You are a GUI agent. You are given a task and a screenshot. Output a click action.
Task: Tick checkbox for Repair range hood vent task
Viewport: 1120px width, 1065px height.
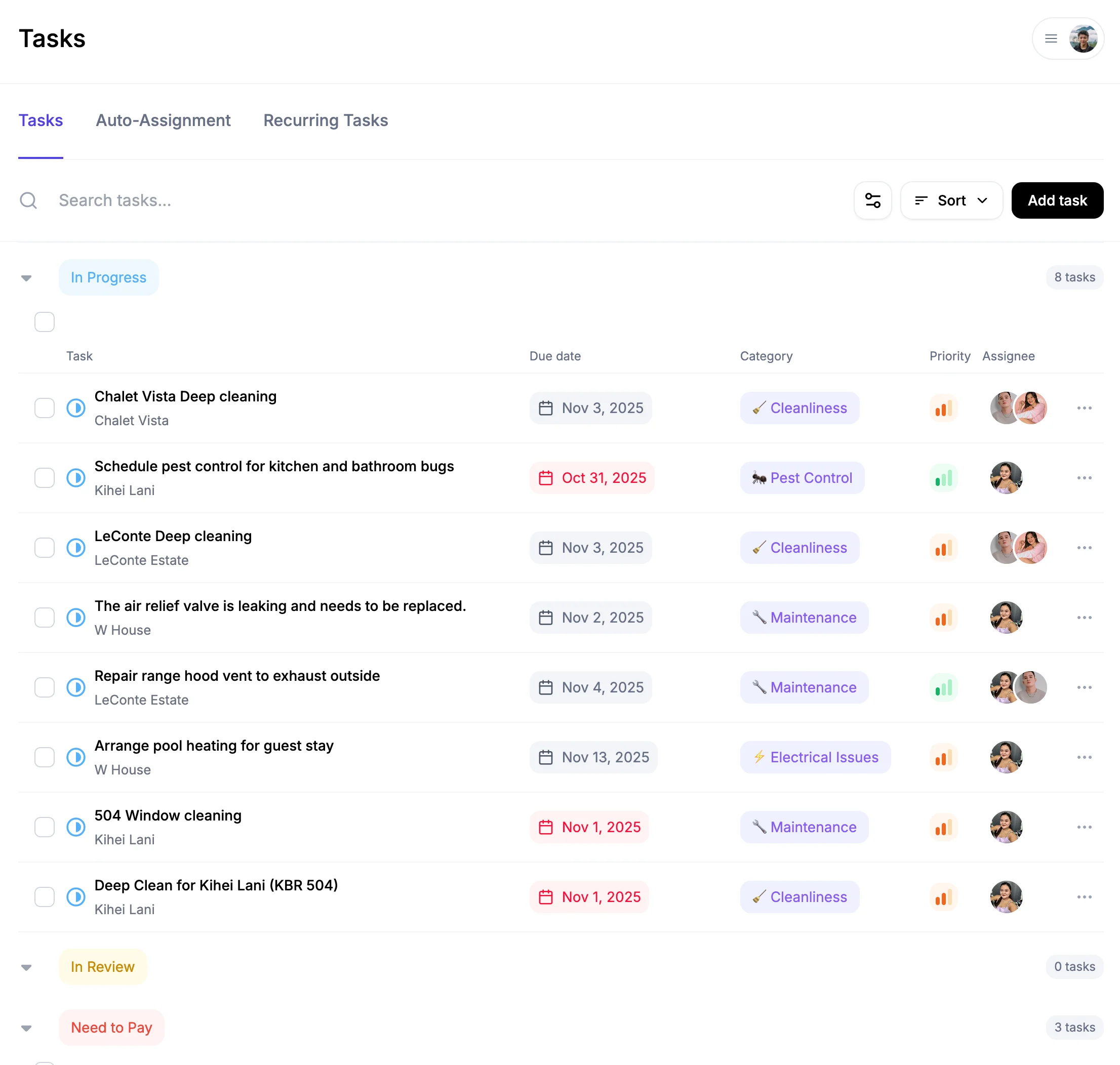(x=44, y=687)
